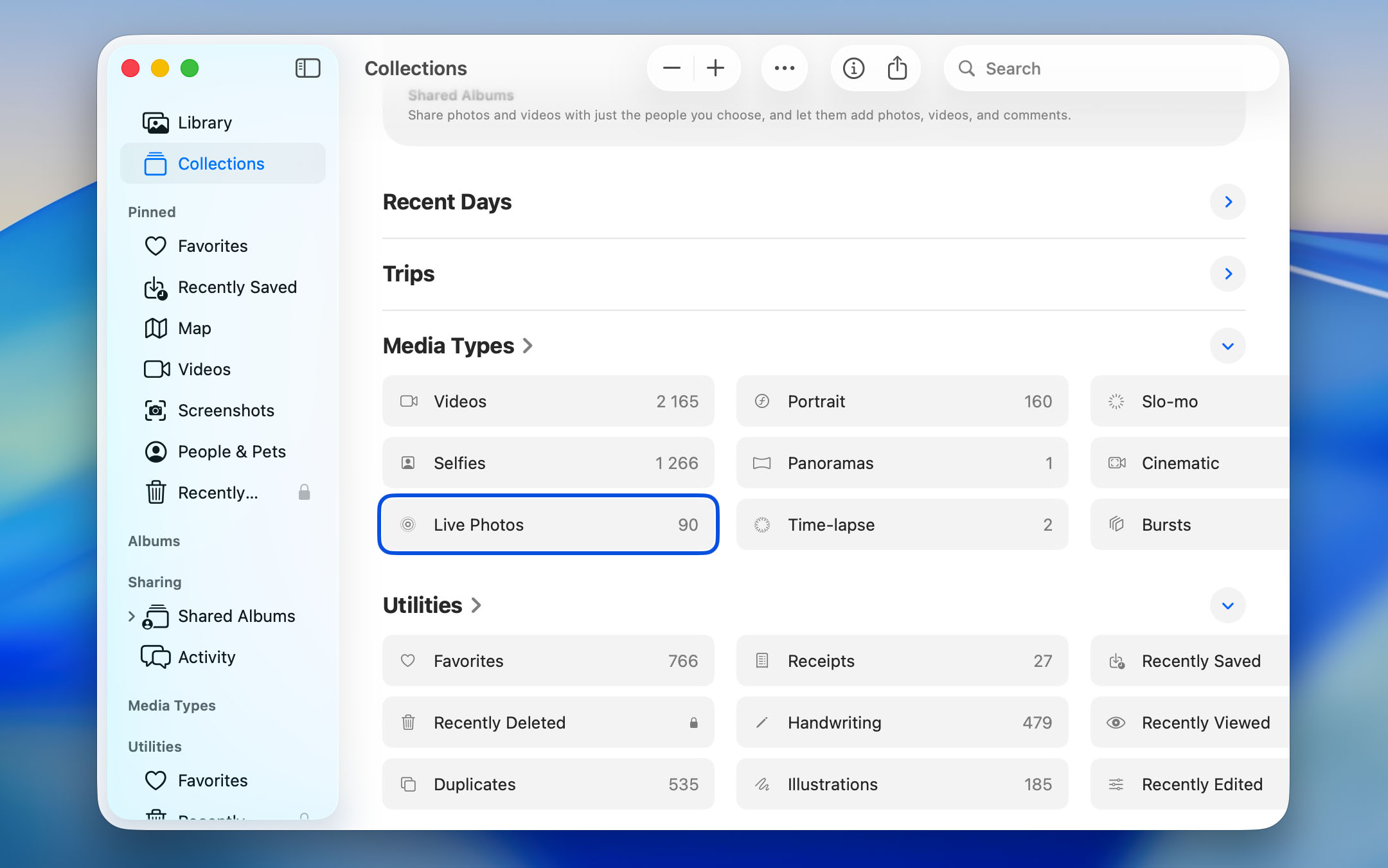Screen dimensions: 1388x868
Task: Open the Media Types heading link
Action: click(458, 346)
